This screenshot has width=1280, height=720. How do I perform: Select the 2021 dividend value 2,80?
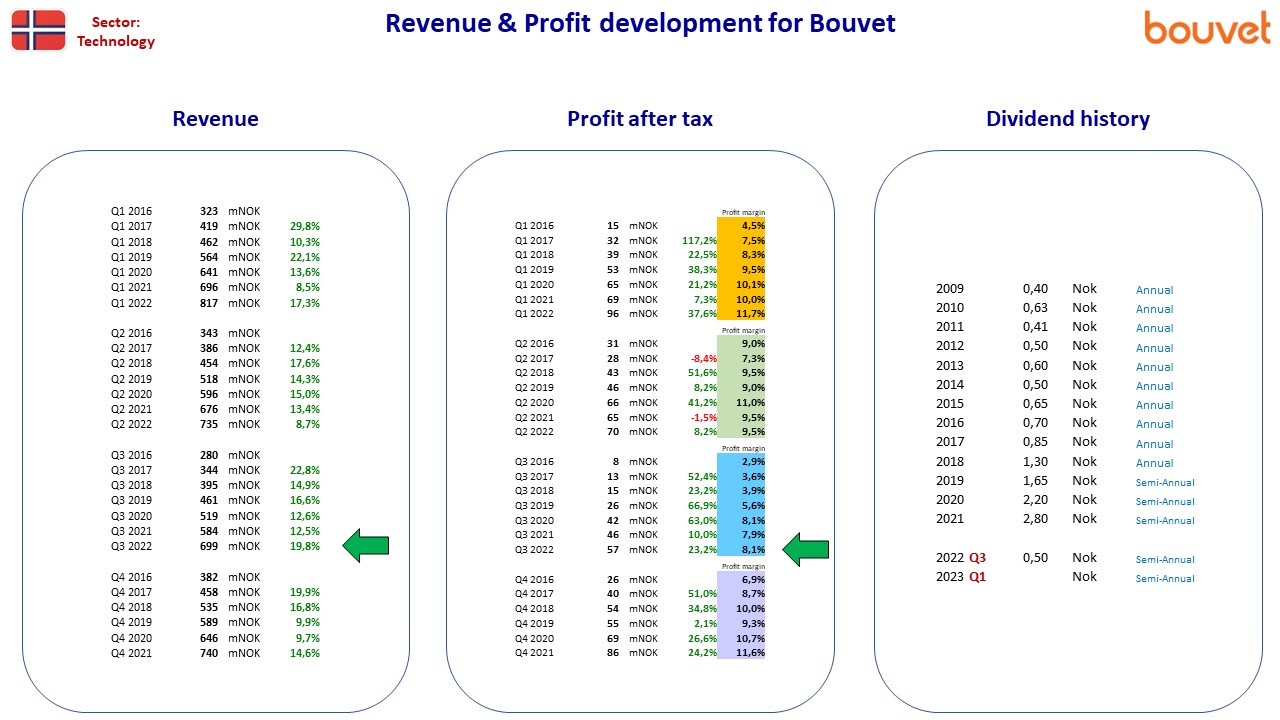[1035, 519]
